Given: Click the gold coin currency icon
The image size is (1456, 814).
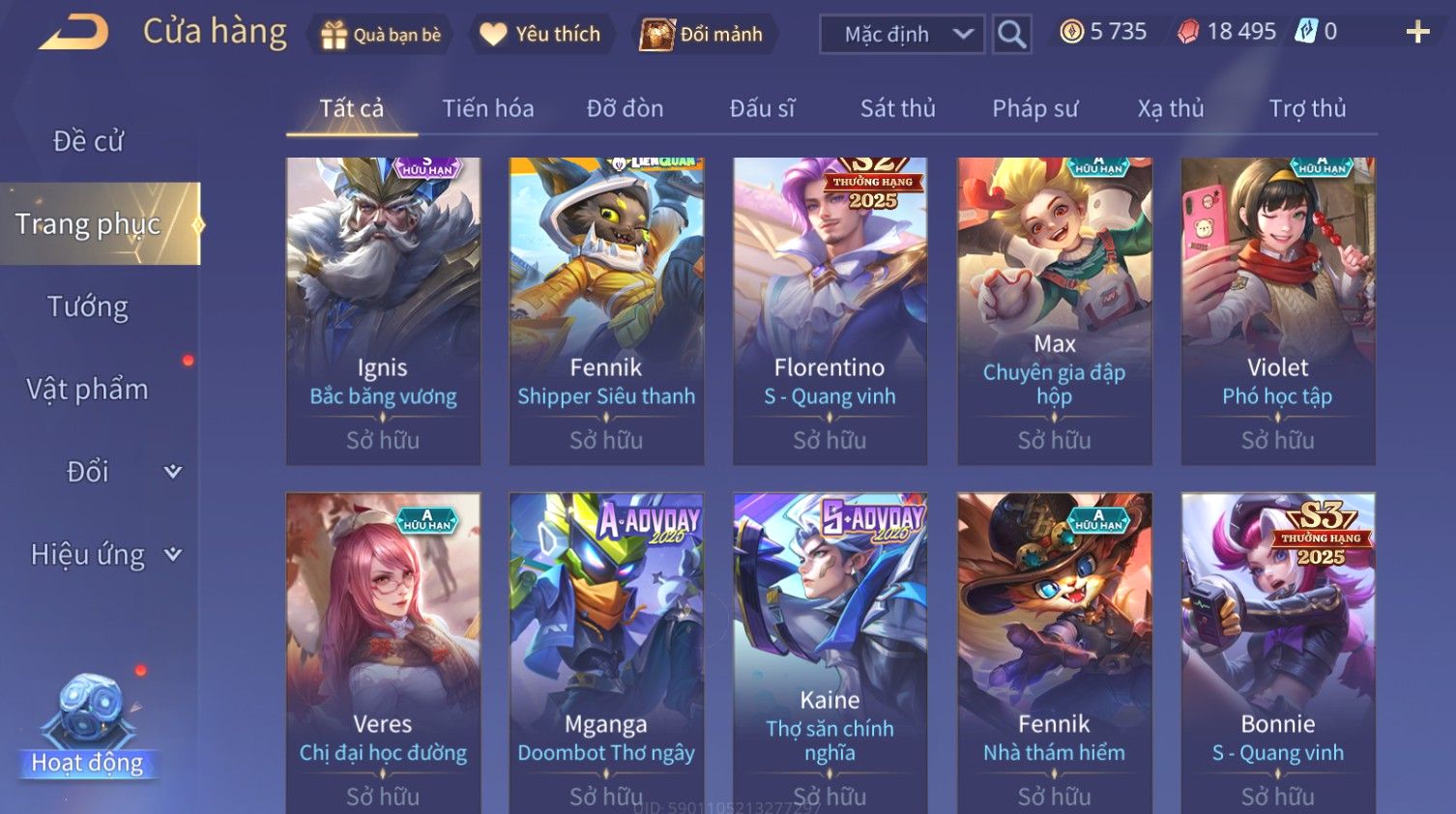Looking at the screenshot, I should (x=1071, y=32).
